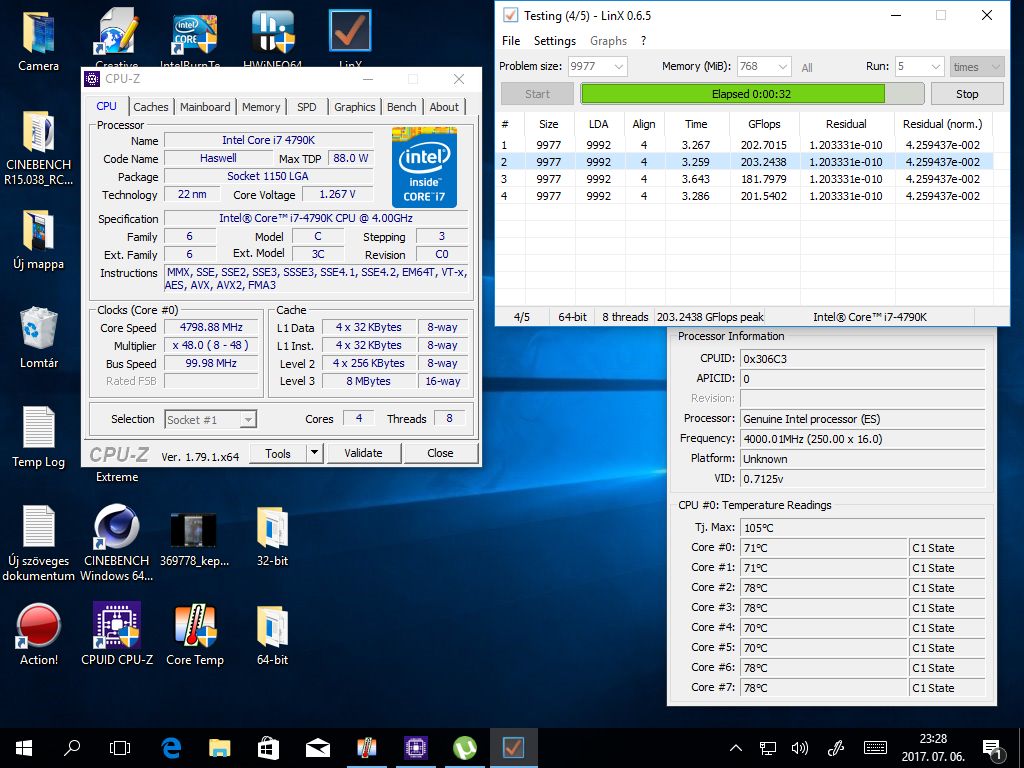This screenshot has width=1024, height=768.
Task: Open the Memory (MiB) dropdown
Action: pyautogui.click(x=764, y=67)
